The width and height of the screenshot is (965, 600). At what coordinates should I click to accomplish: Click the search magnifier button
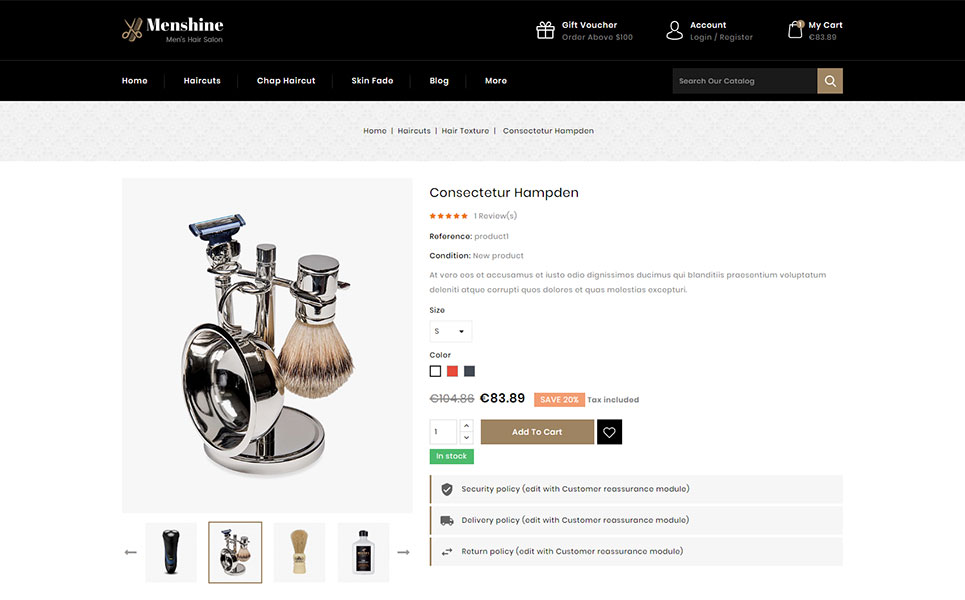[830, 81]
